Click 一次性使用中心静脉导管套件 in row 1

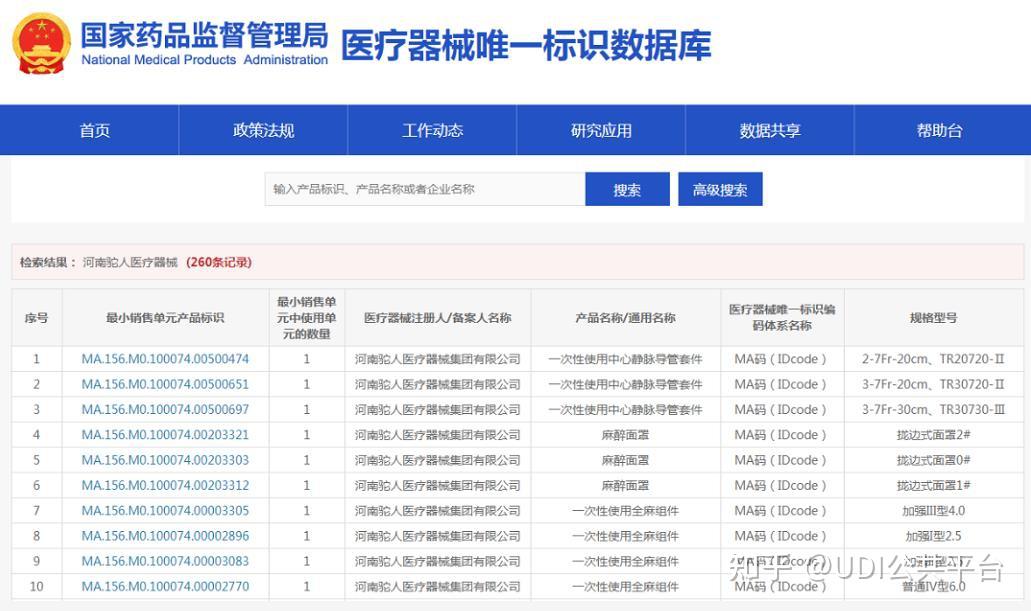[625, 359]
